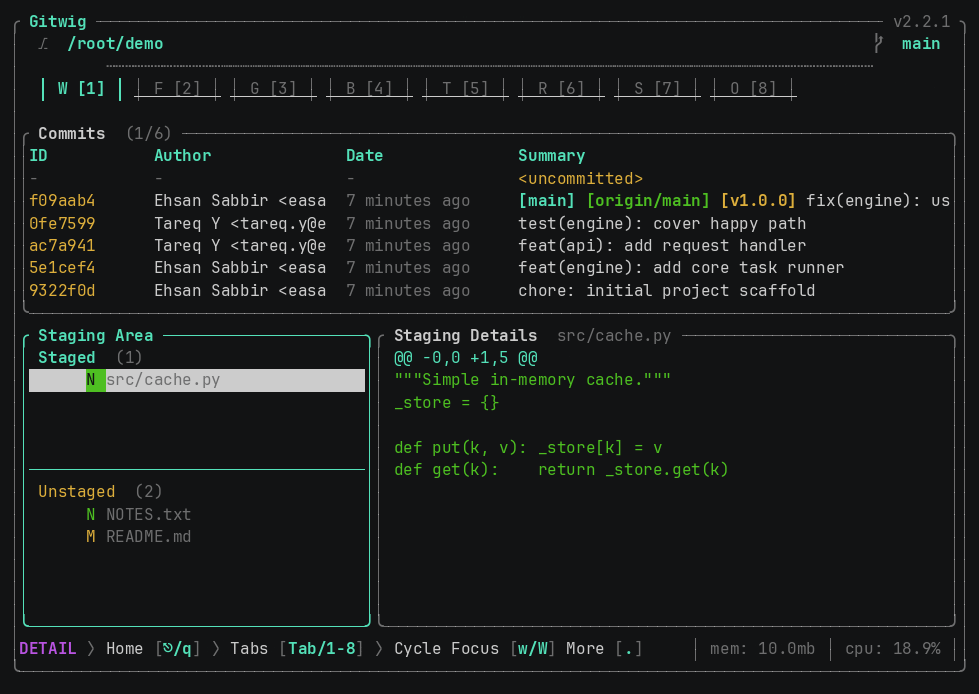Click the Cycle Focus [w/W] hint
The image size is (979, 694).
click(x=475, y=649)
